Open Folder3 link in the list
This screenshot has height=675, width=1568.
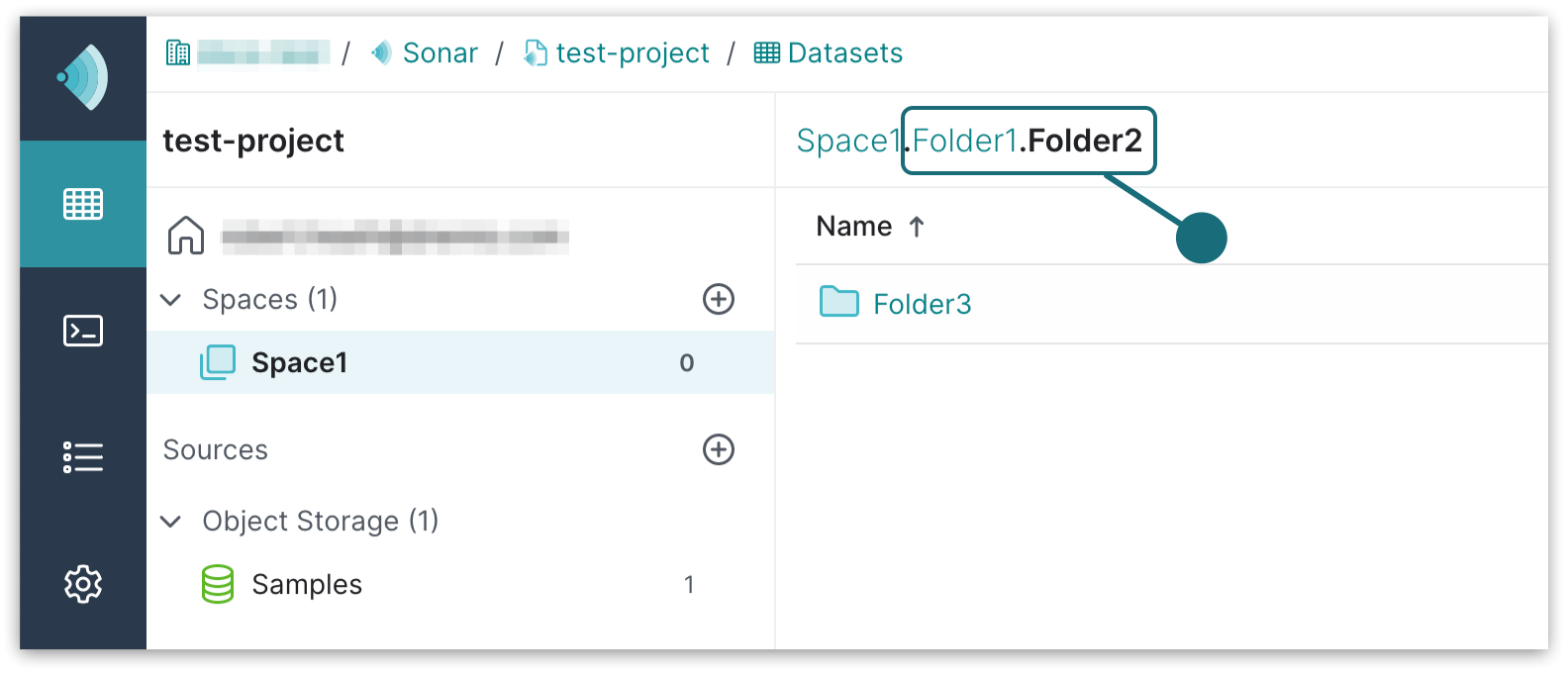pos(922,304)
